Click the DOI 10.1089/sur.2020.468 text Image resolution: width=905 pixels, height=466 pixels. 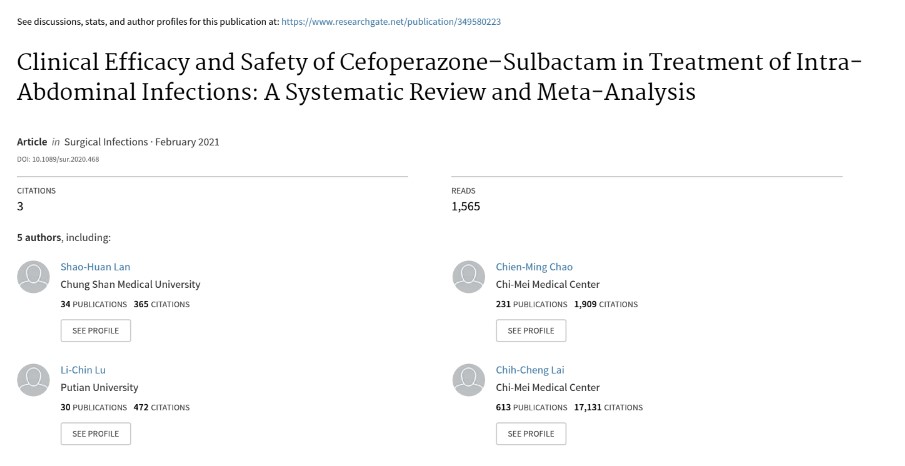(x=58, y=159)
